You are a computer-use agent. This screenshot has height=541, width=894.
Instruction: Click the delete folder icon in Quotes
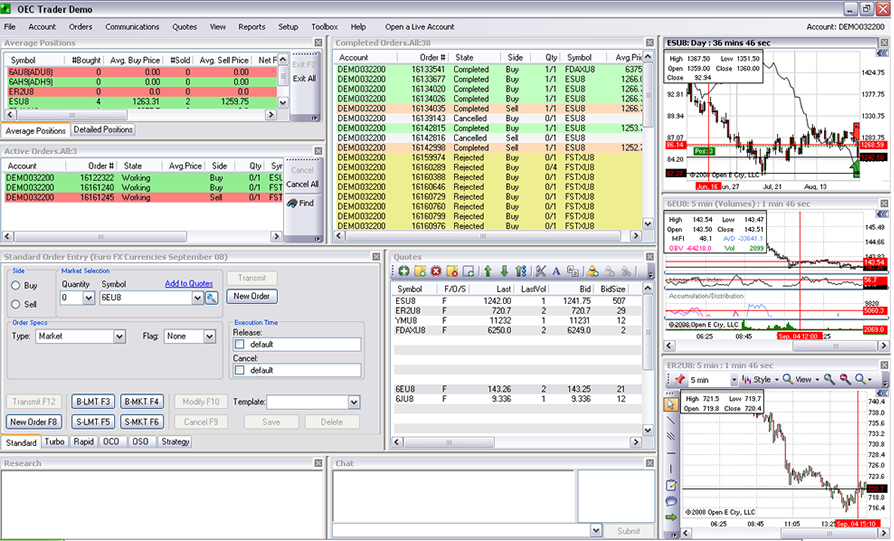pos(452,271)
